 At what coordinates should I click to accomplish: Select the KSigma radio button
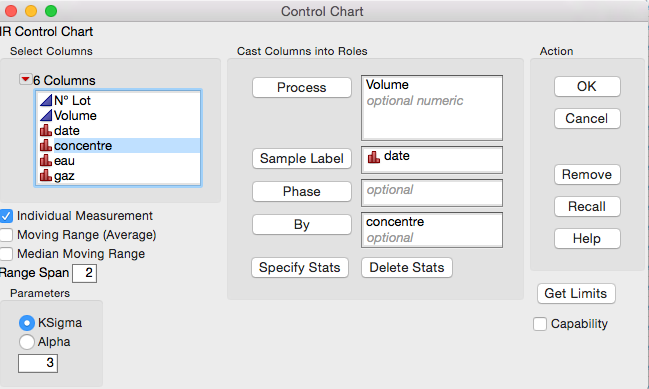click(27, 323)
